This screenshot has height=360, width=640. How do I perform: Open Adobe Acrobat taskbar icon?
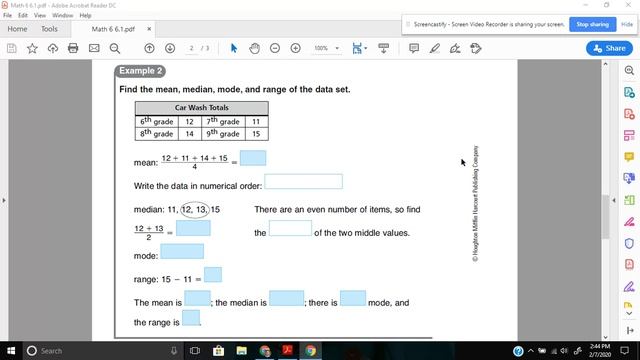[288, 351]
